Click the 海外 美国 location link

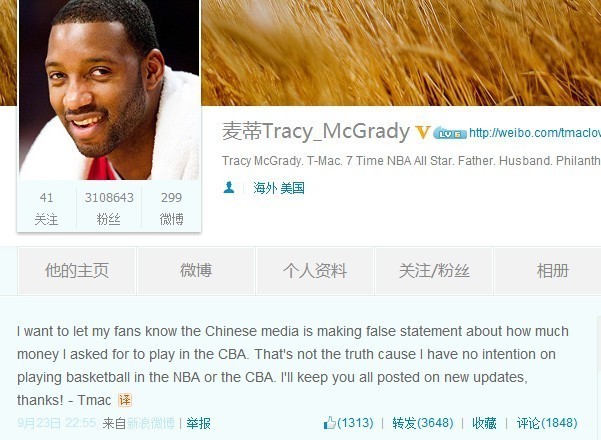[279, 188]
